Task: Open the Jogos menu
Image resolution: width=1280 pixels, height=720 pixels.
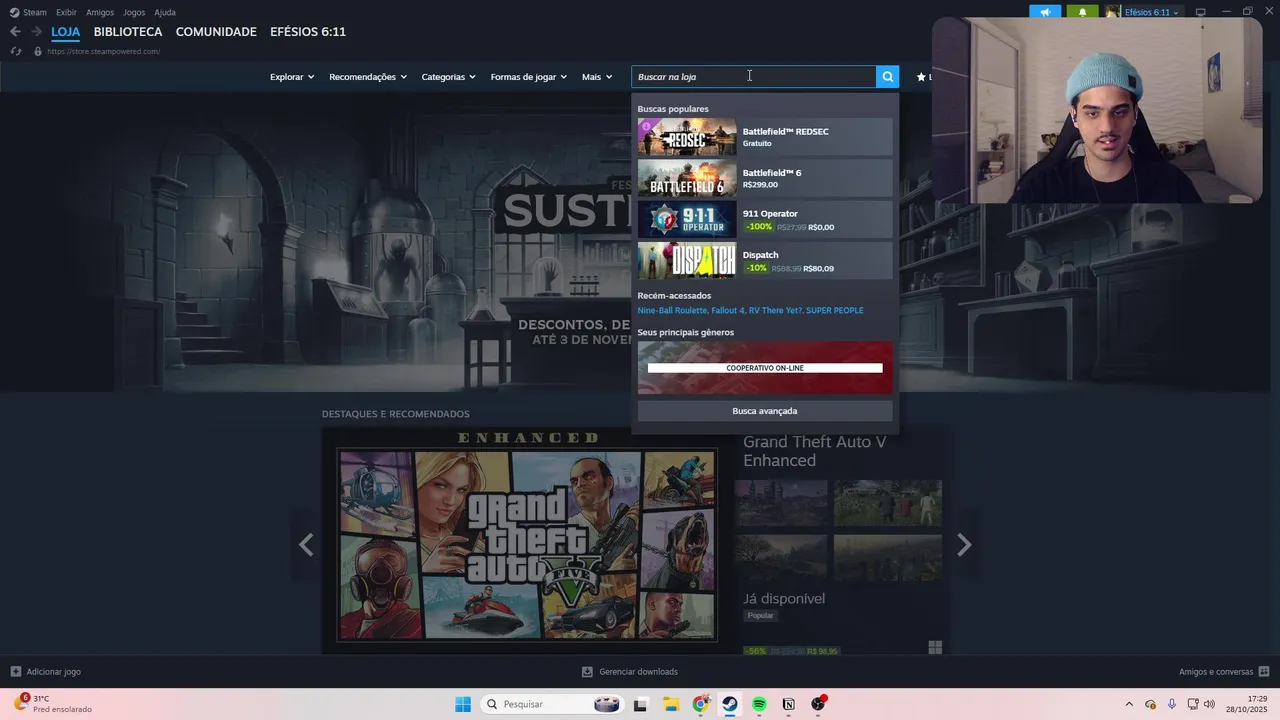Action: pos(134,12)
